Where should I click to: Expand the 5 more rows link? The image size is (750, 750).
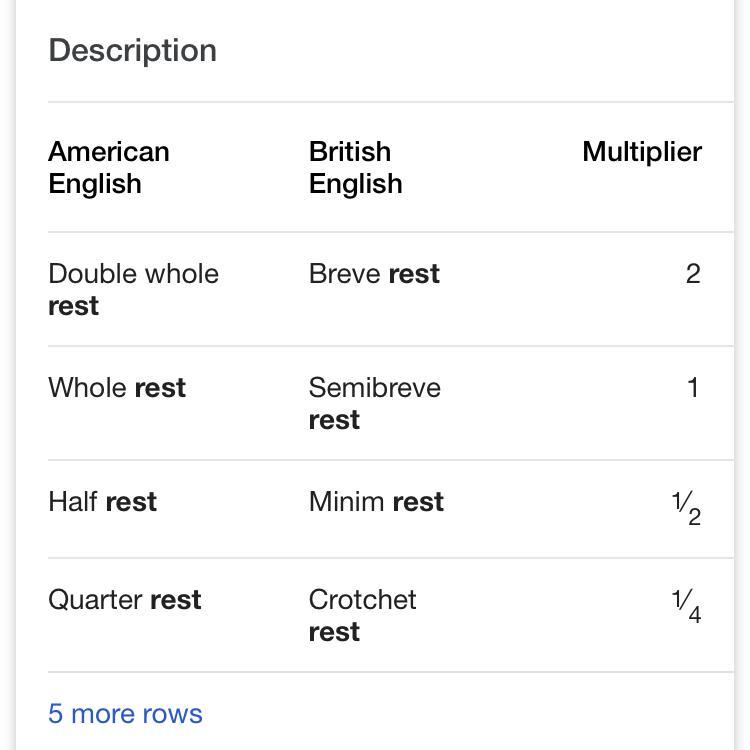click(x=125, y=714)
